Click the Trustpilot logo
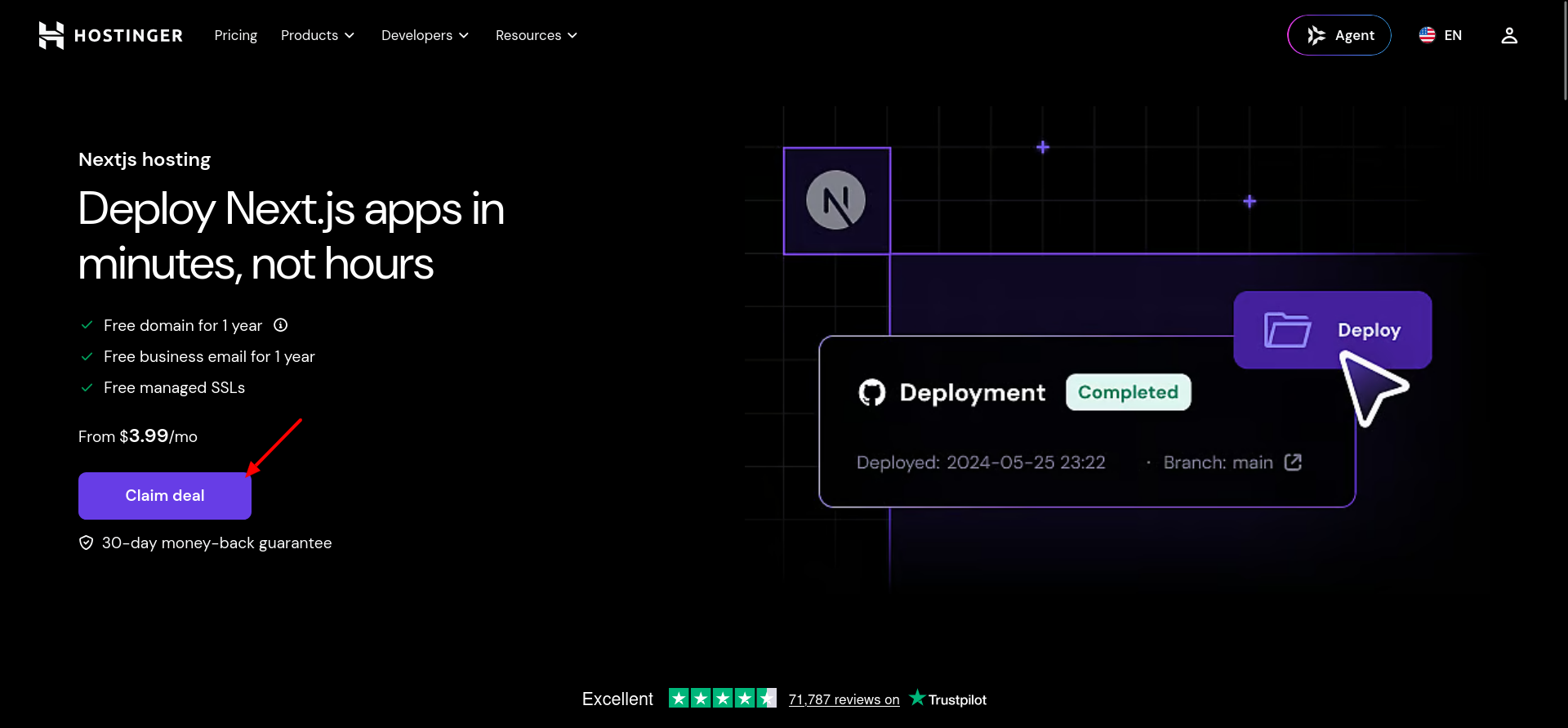Image resolution: width=1568 pixels, height=728 pixels. [948, 699]
